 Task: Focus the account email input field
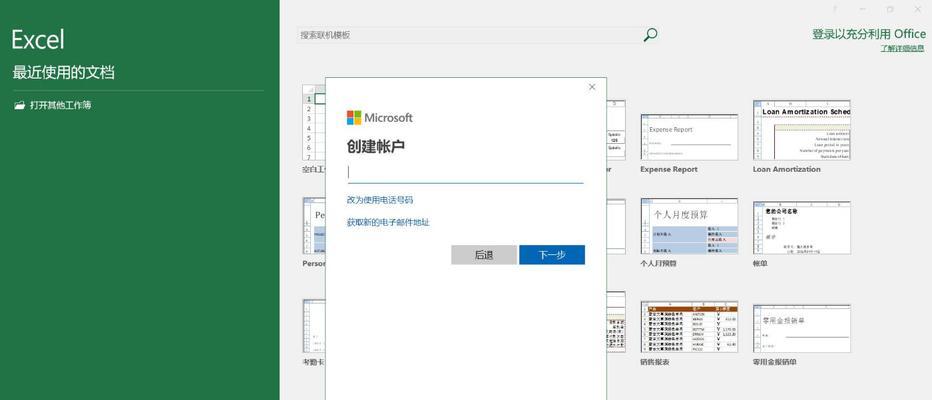tap(465, 173)
